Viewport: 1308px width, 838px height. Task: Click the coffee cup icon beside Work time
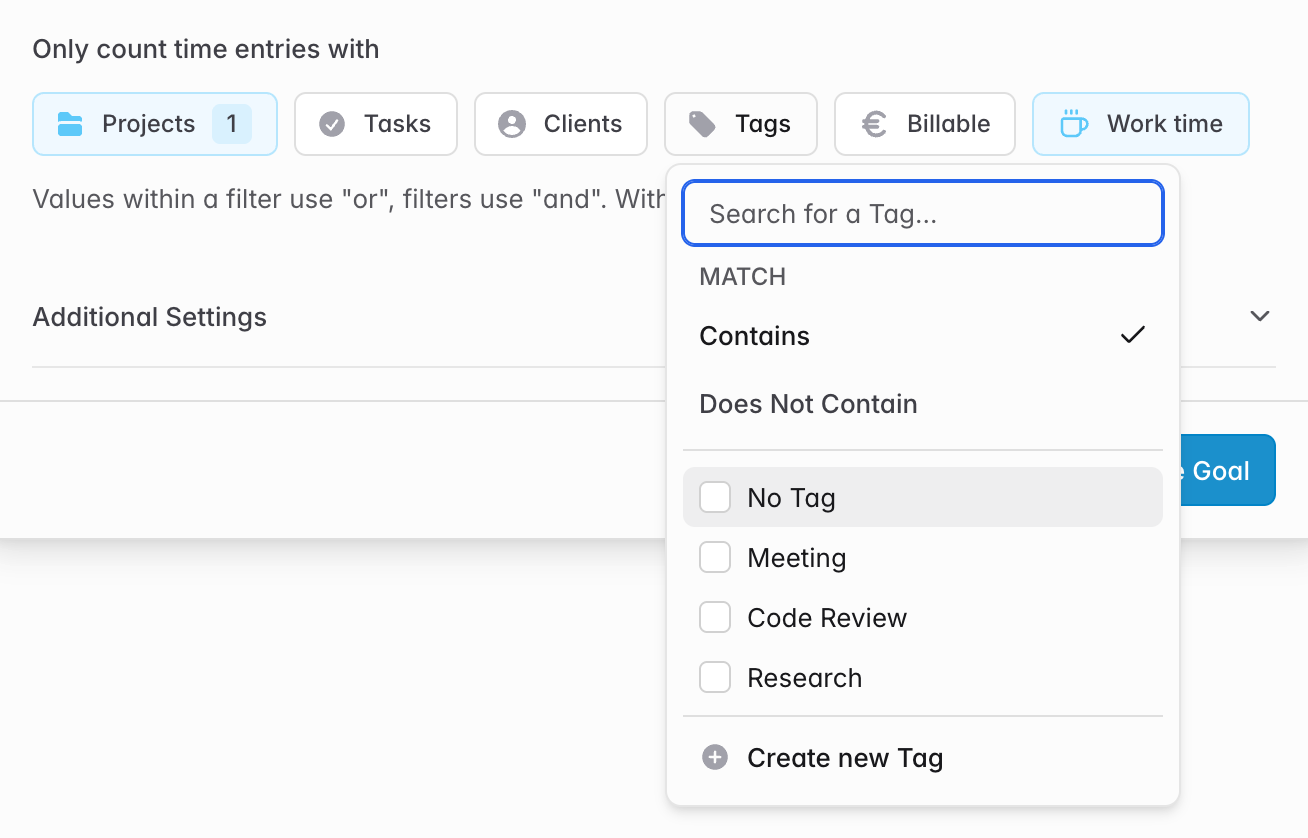(1073, 124)
